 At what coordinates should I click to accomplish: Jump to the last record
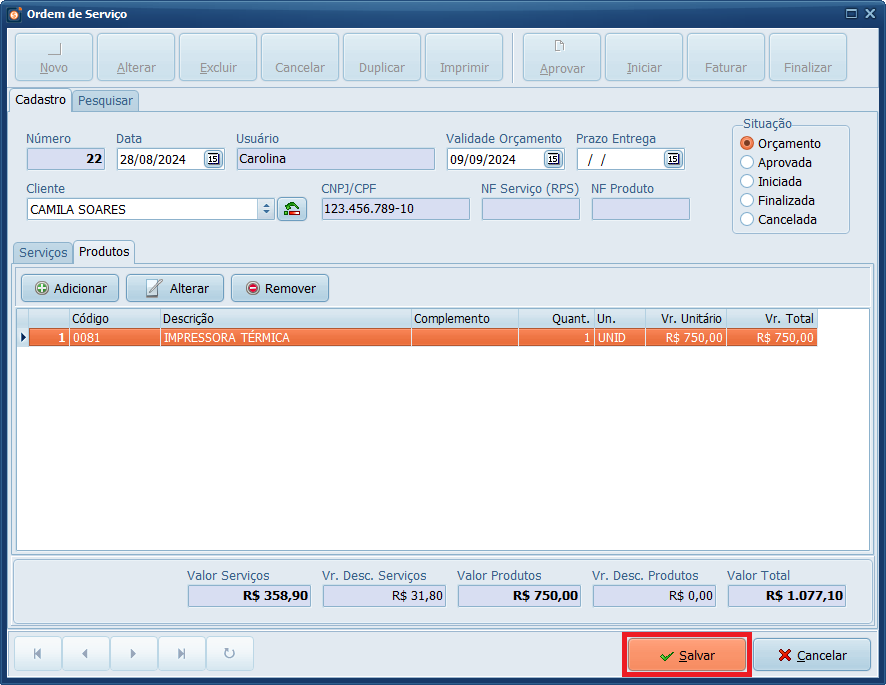(x=182, y=654)
